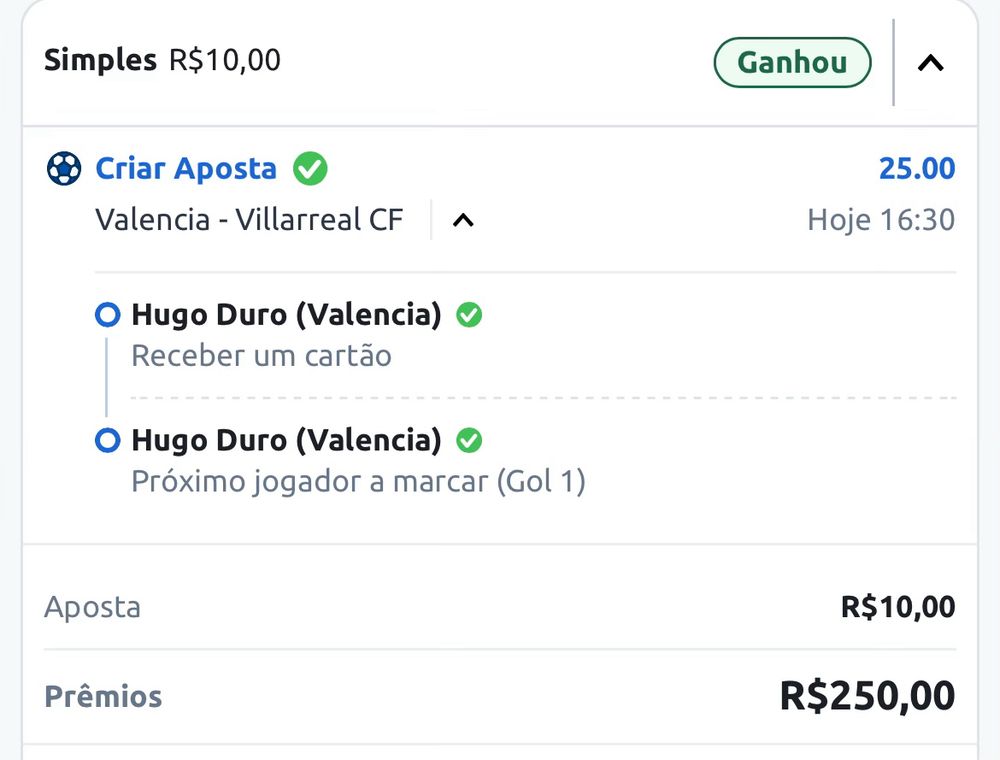Select the Valencia - Villarreal CF match
This screenshot has width=1000, height=760.
249,220
